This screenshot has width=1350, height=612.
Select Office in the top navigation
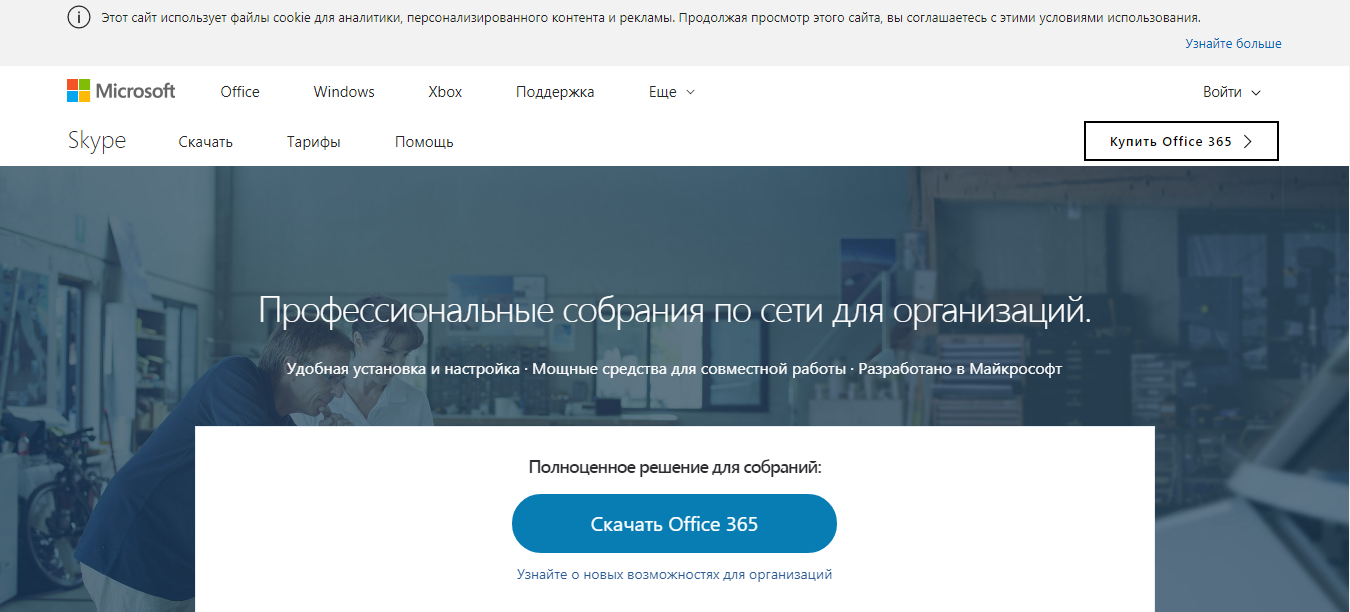coord(239,91)
